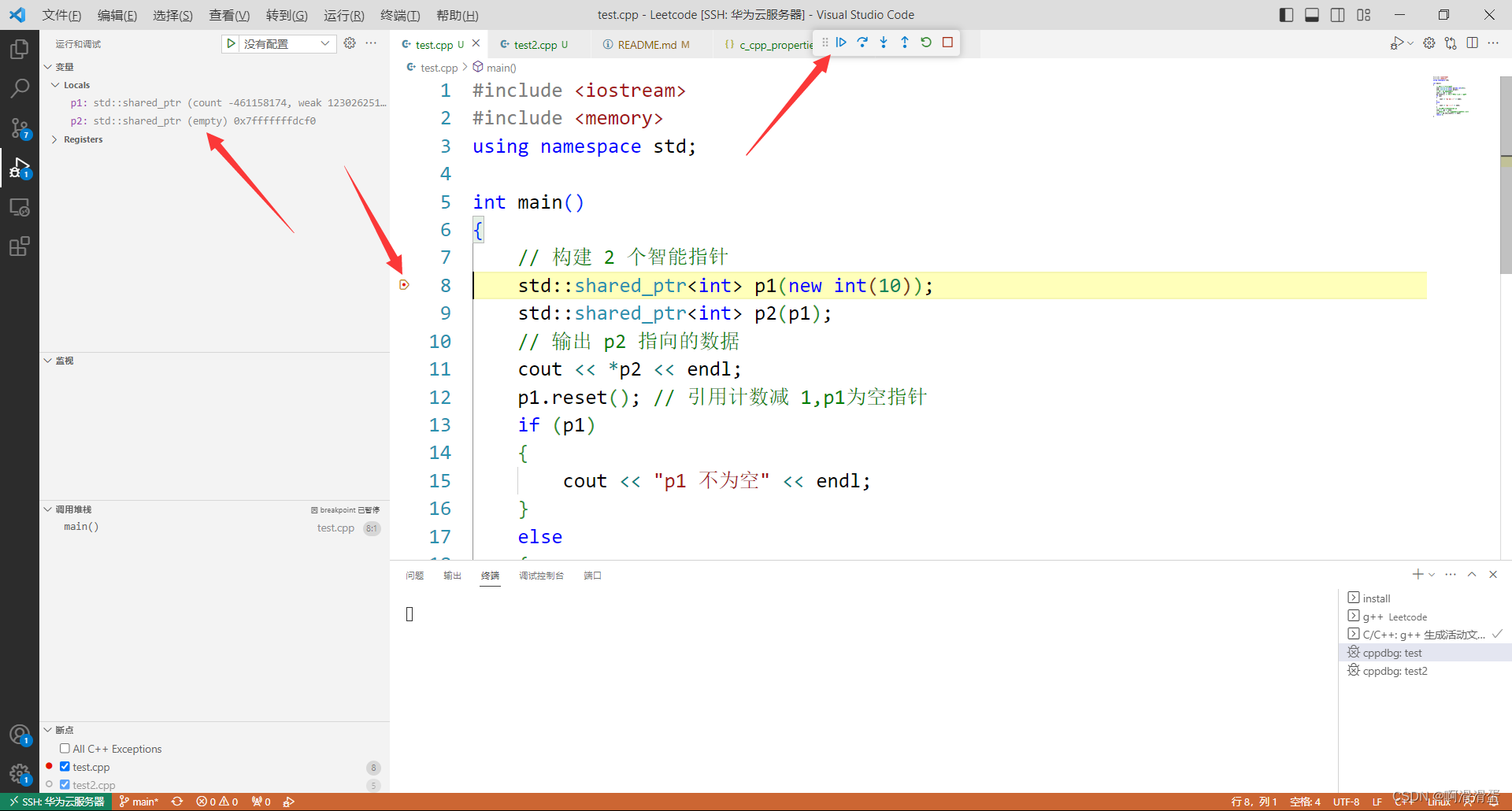This screenshot has height=811, width=1512.
Task: Toggle the test.cpp breakpoint checkbox
Action: (x=65, y=766)
